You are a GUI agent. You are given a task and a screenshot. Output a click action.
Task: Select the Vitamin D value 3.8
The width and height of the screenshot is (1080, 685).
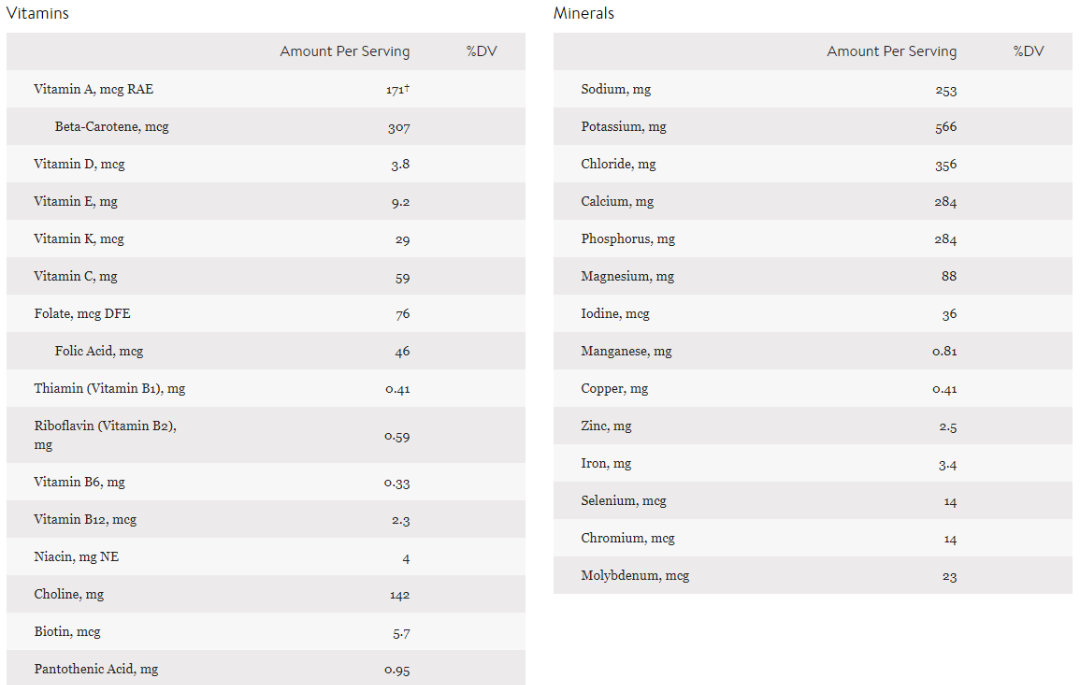[399, 165]
